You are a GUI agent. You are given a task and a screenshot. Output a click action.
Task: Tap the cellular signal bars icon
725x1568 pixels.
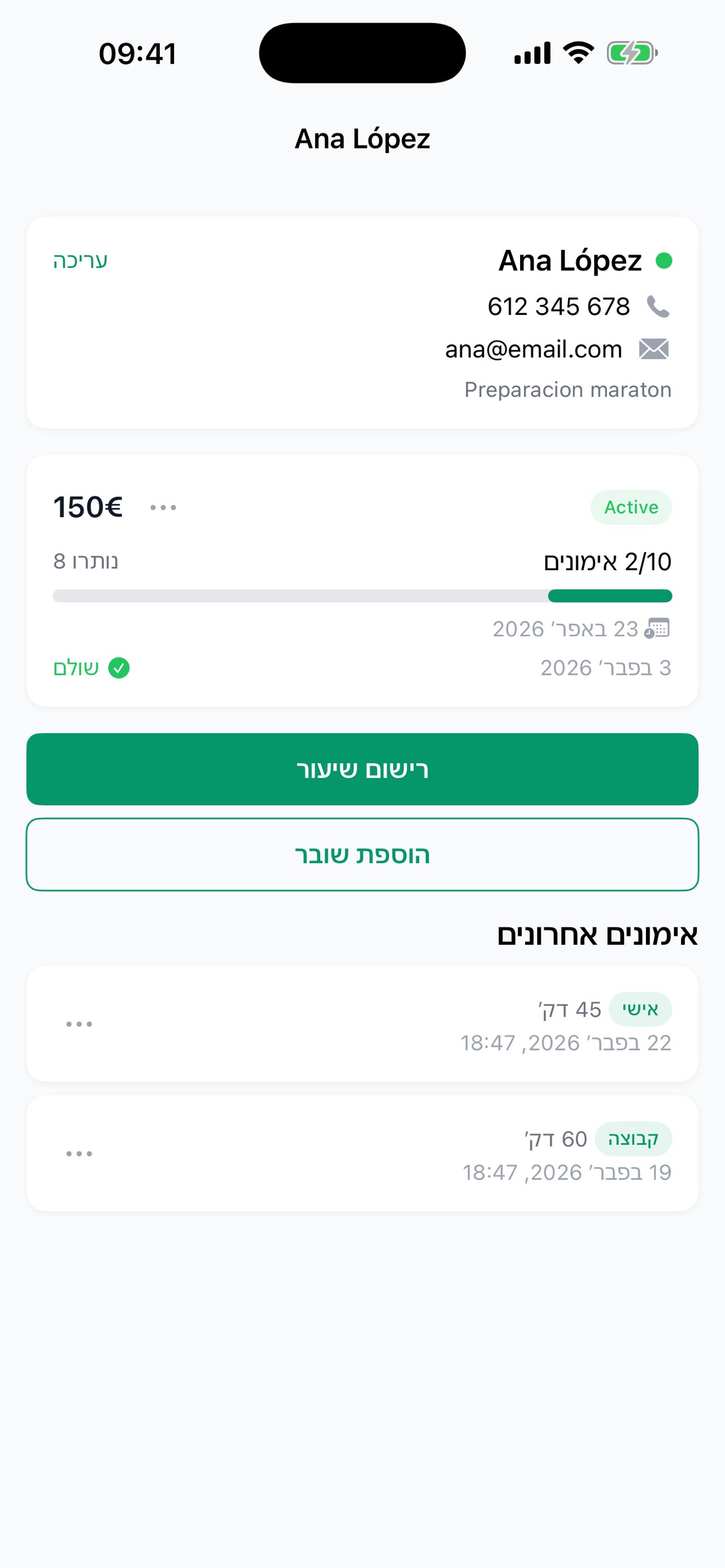(x=532, y=53)
